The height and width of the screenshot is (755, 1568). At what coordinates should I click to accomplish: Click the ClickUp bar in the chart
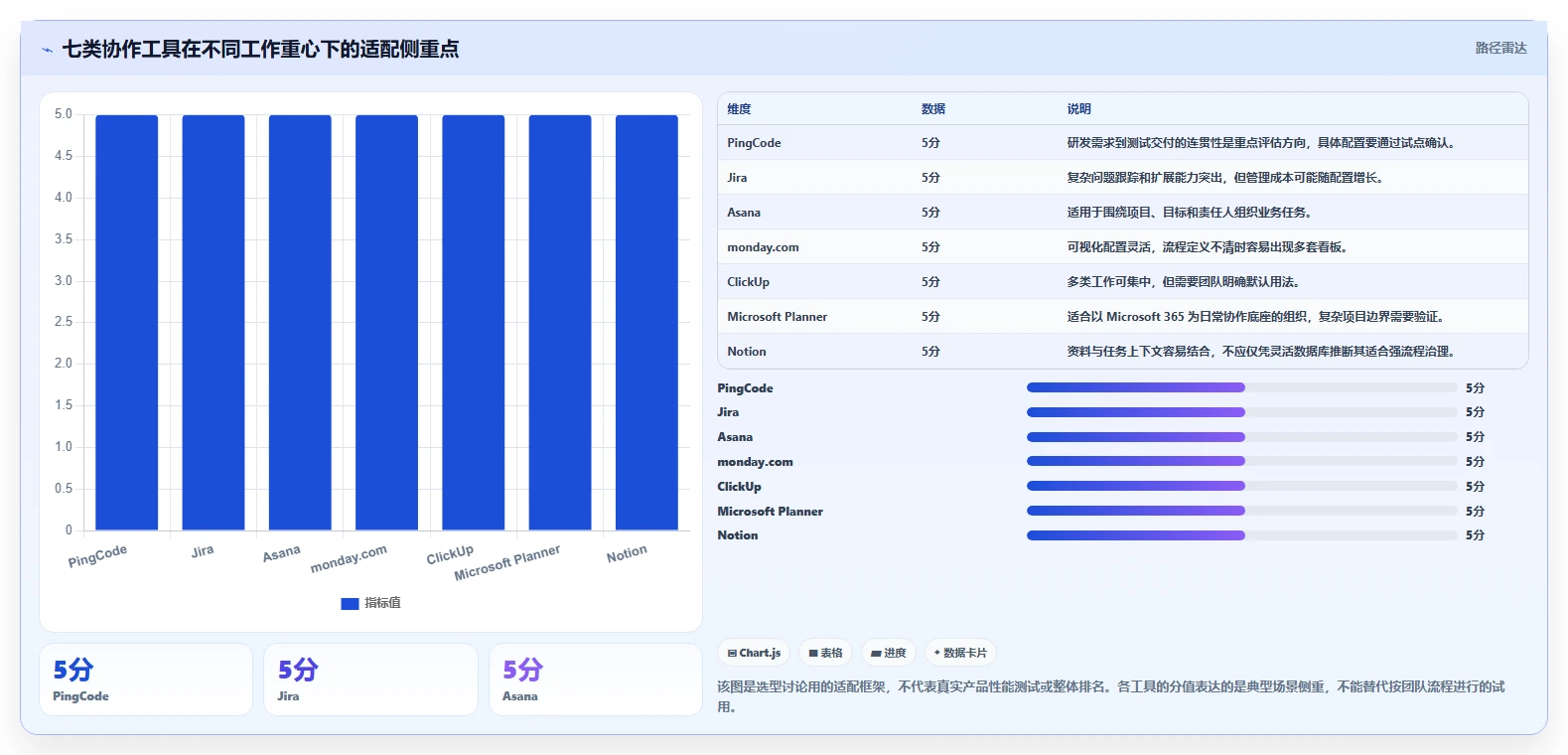pyautogui.click(x=473, y=323)
